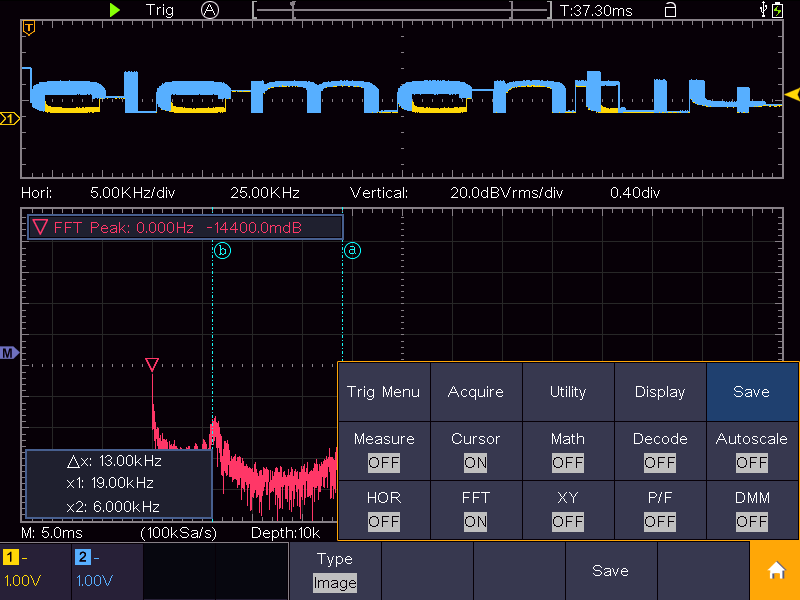Tap the orange Home button

point(775,570)
